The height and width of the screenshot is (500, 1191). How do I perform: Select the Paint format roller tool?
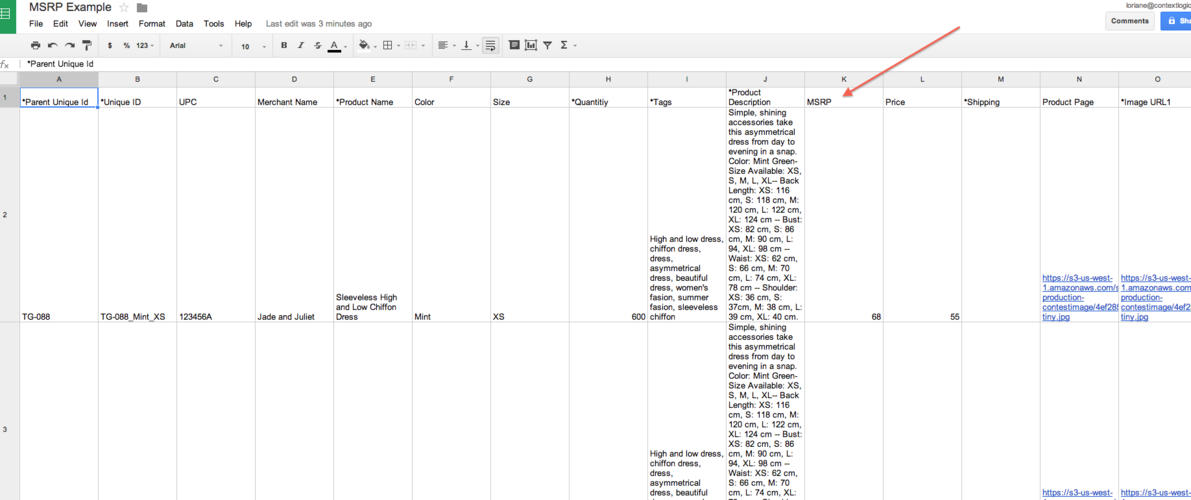click(87, 46)
